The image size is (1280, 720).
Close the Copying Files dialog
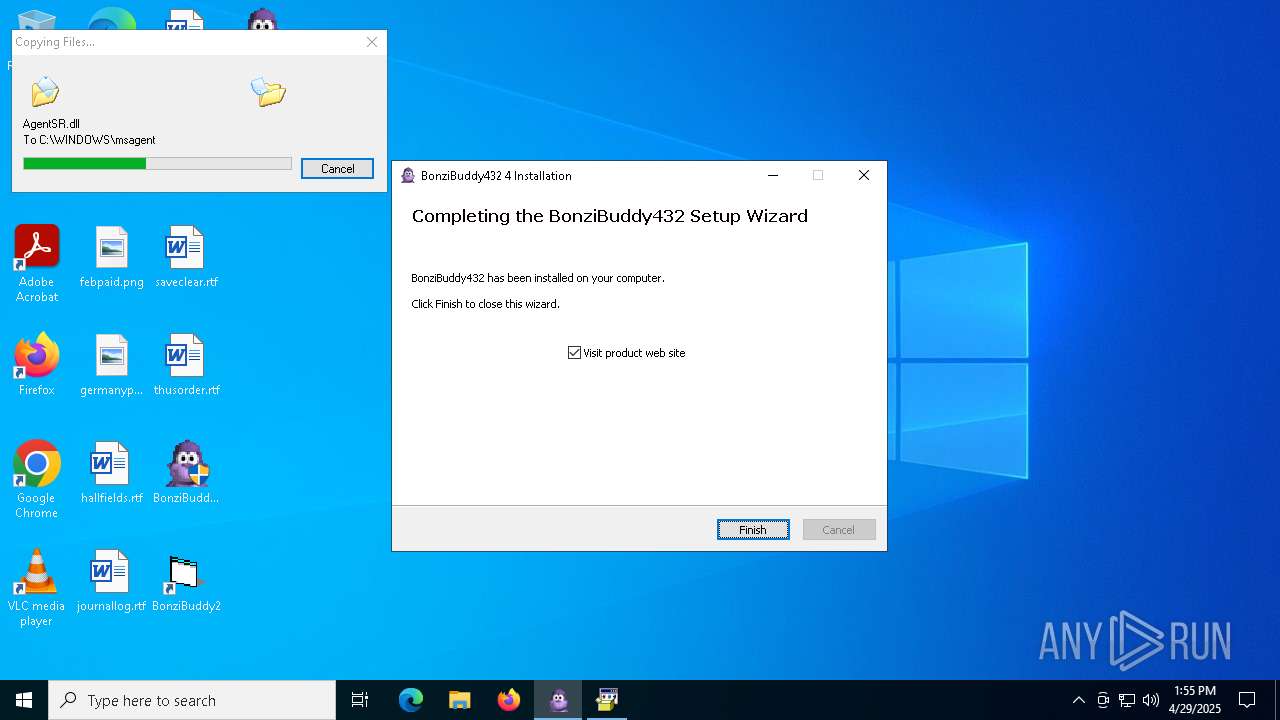[372, 42]
